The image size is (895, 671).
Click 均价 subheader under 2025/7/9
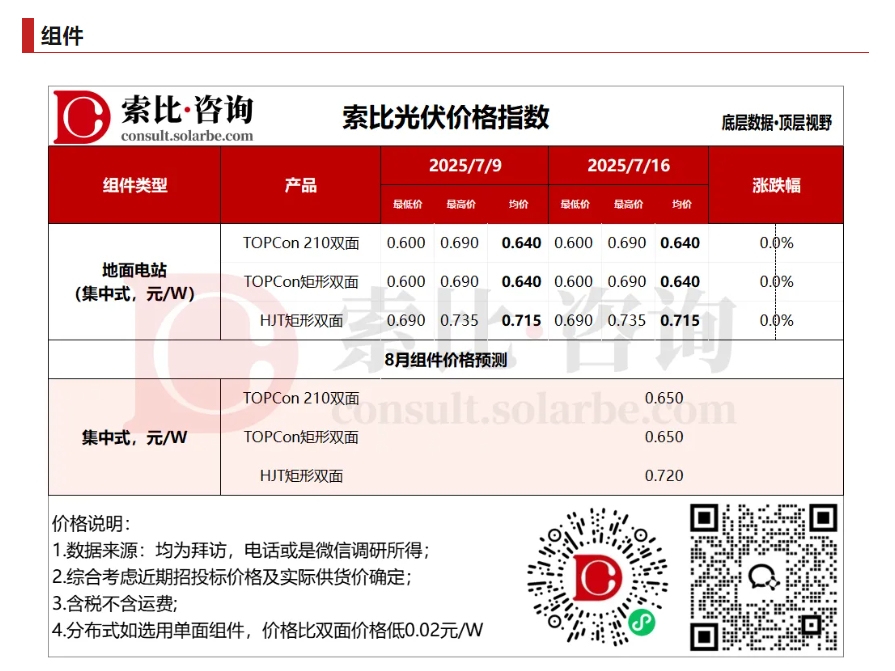tap(518, 204)
